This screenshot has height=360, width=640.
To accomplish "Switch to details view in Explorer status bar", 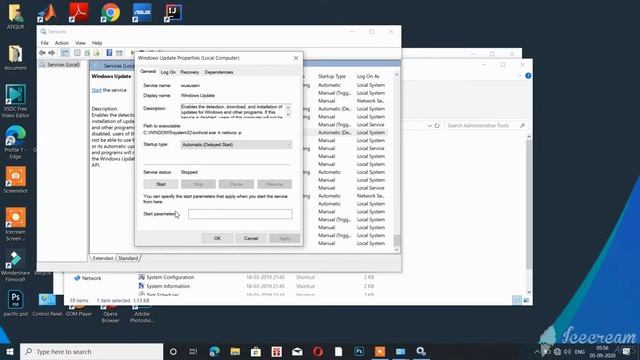I will [x=517, y=300].
